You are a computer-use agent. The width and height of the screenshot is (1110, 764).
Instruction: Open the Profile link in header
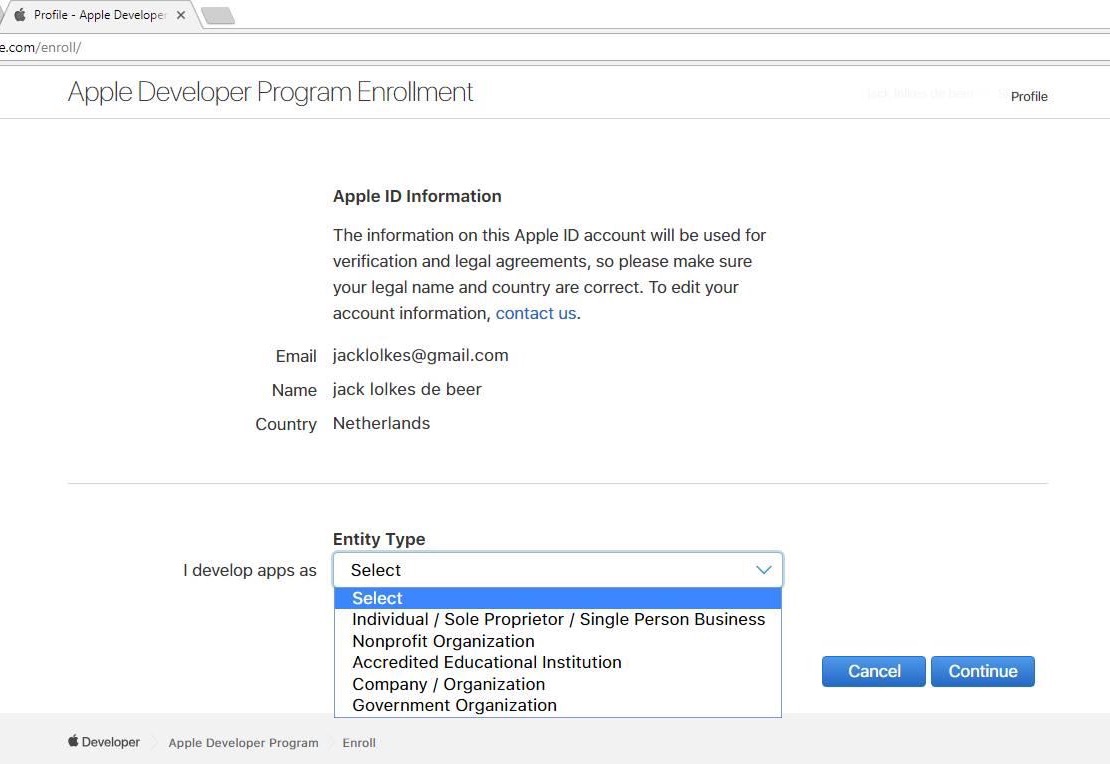[1029, 96]
